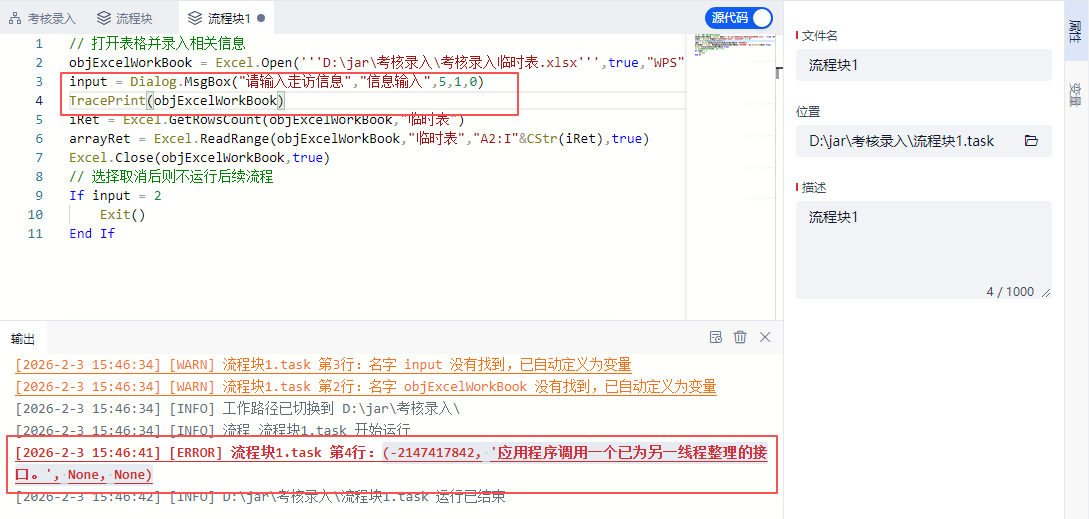Viewport: 1089px width, 519px height.
Task: Click the Excel.Close code line
Action: [x=199, y=158]
